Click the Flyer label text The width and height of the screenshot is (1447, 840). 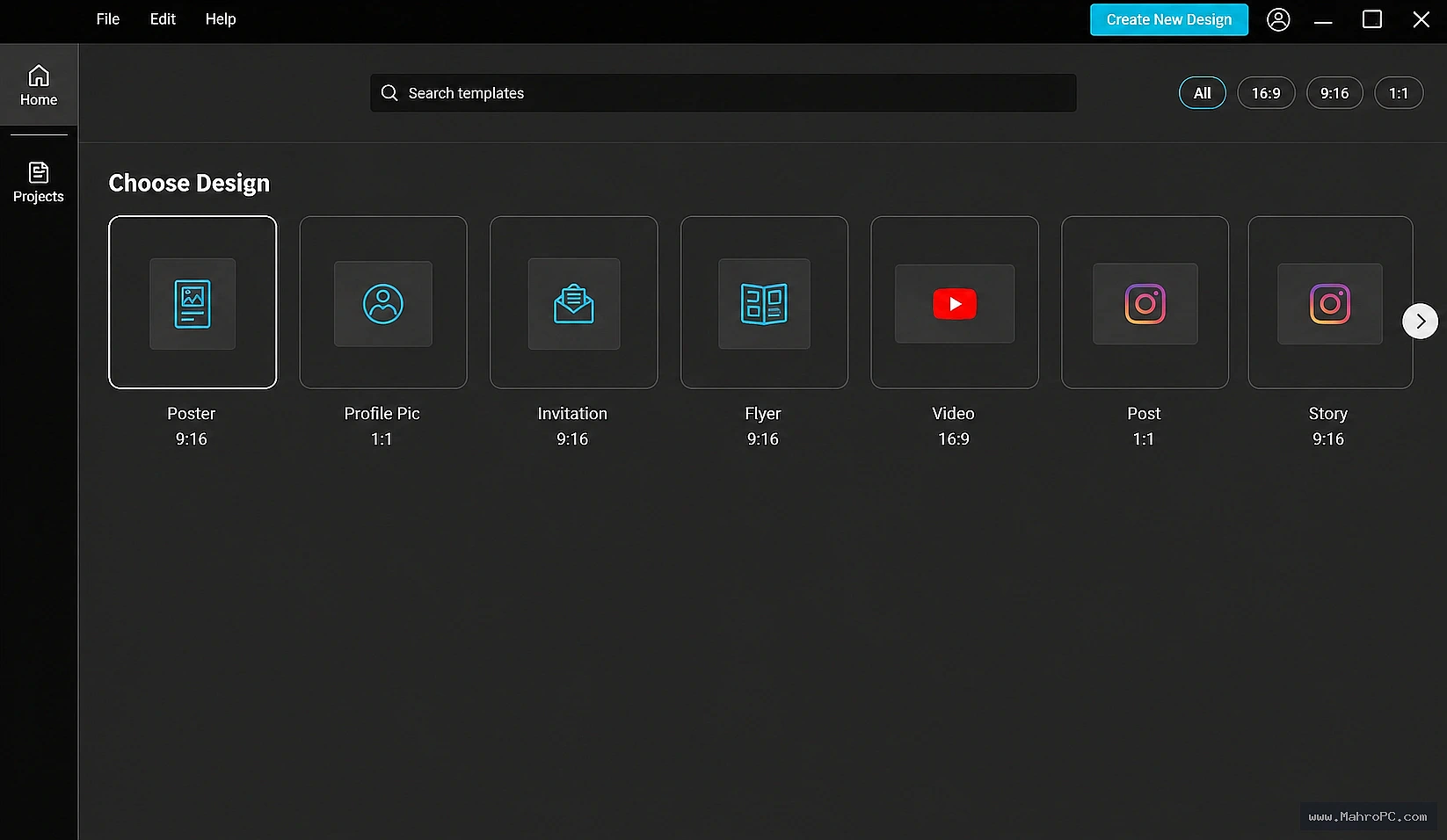763,414
